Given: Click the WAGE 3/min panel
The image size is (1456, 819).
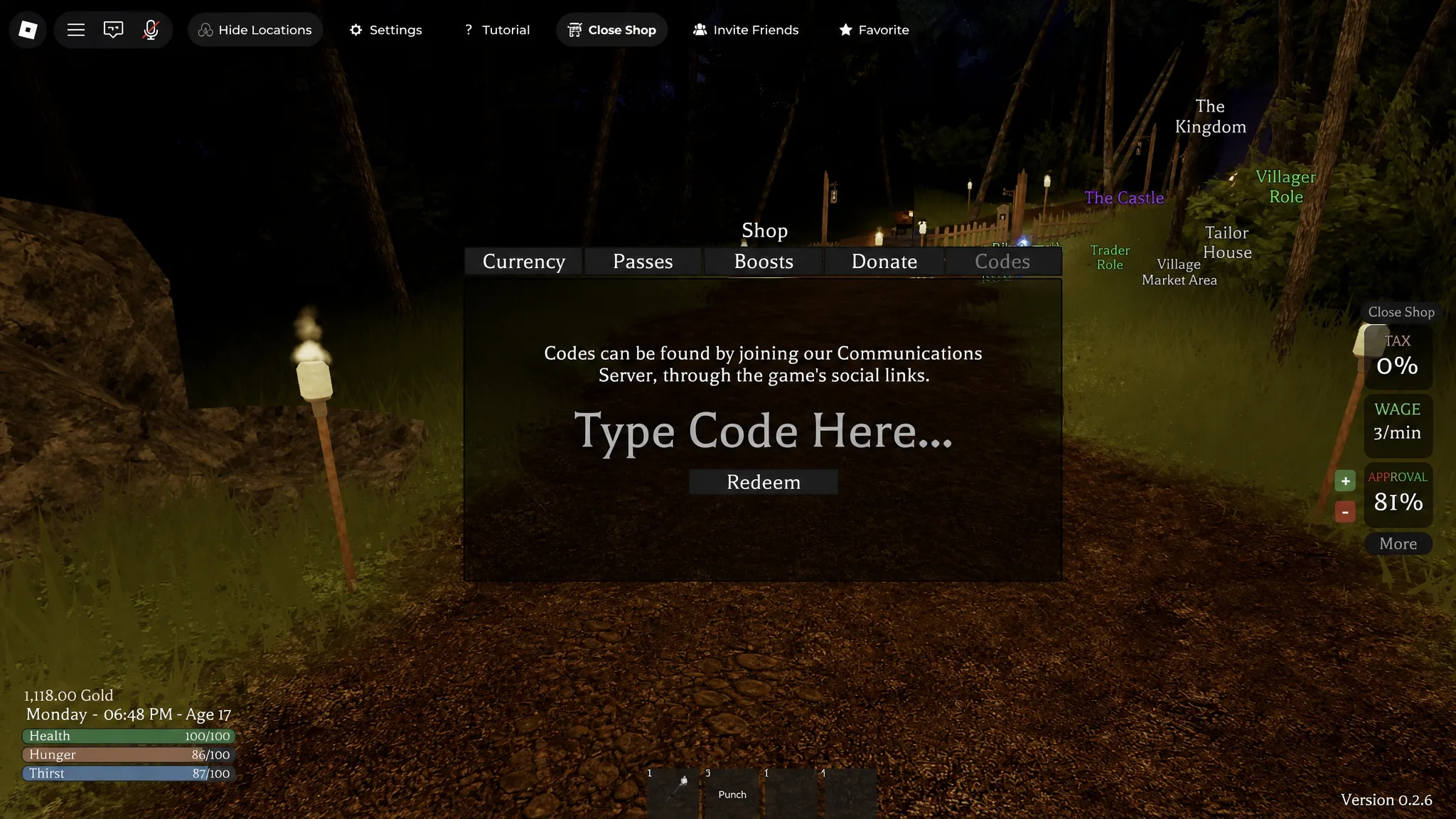Looking at the screenshot, I should (x=1398, y=424).
